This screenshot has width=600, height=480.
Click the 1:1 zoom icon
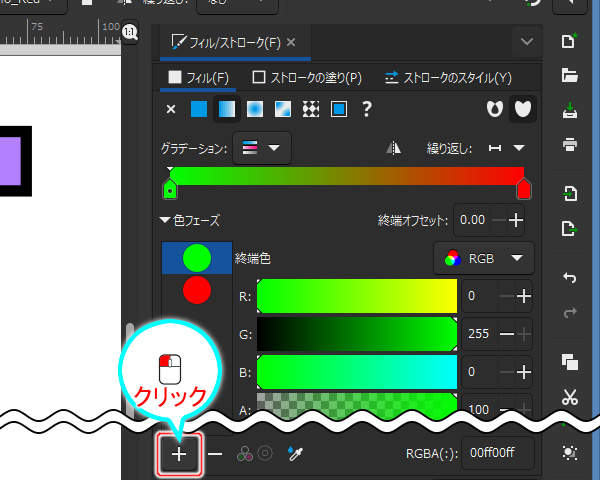click(130, 32)
